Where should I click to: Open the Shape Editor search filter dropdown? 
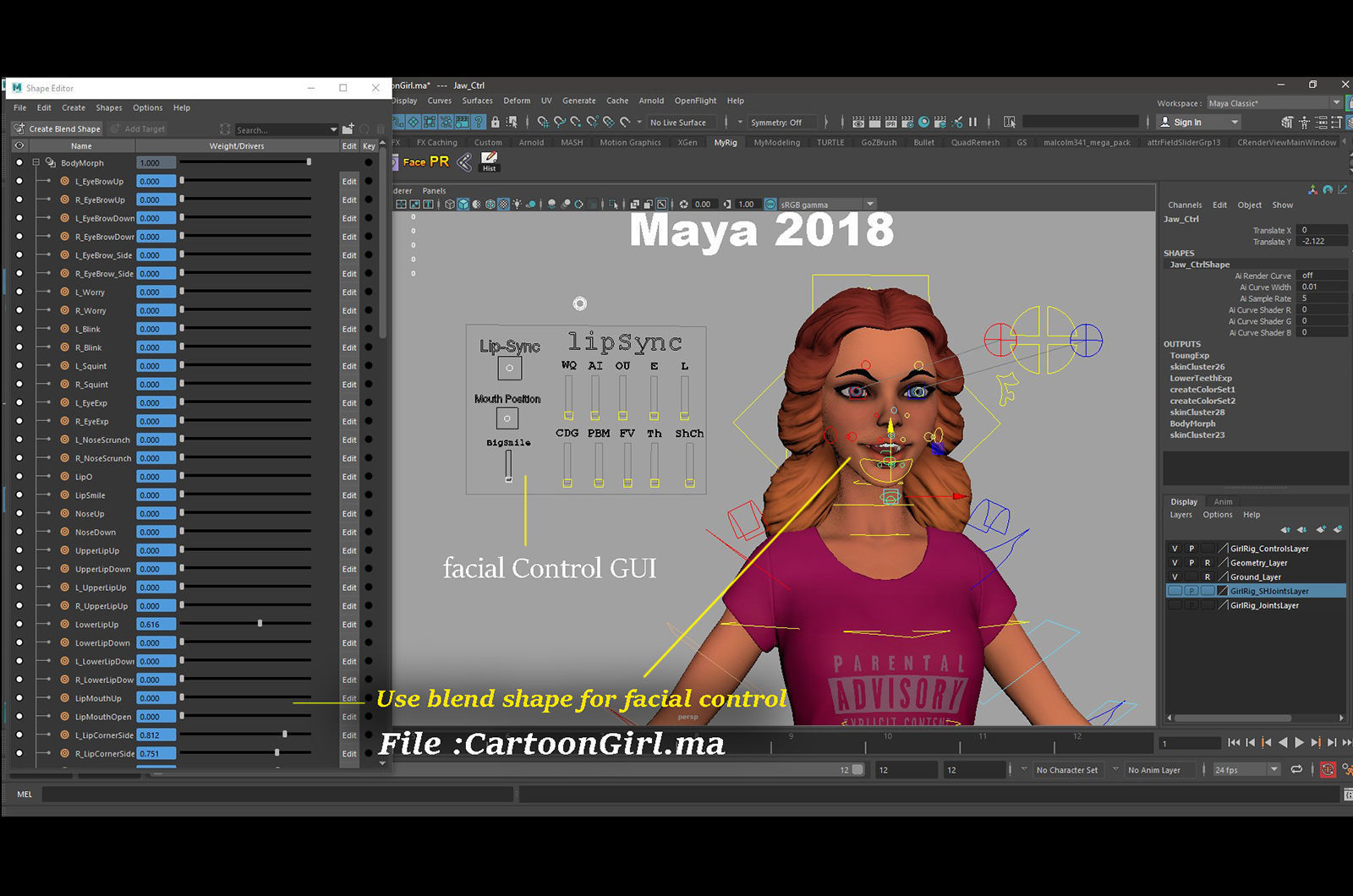click(x=333, y=129)
